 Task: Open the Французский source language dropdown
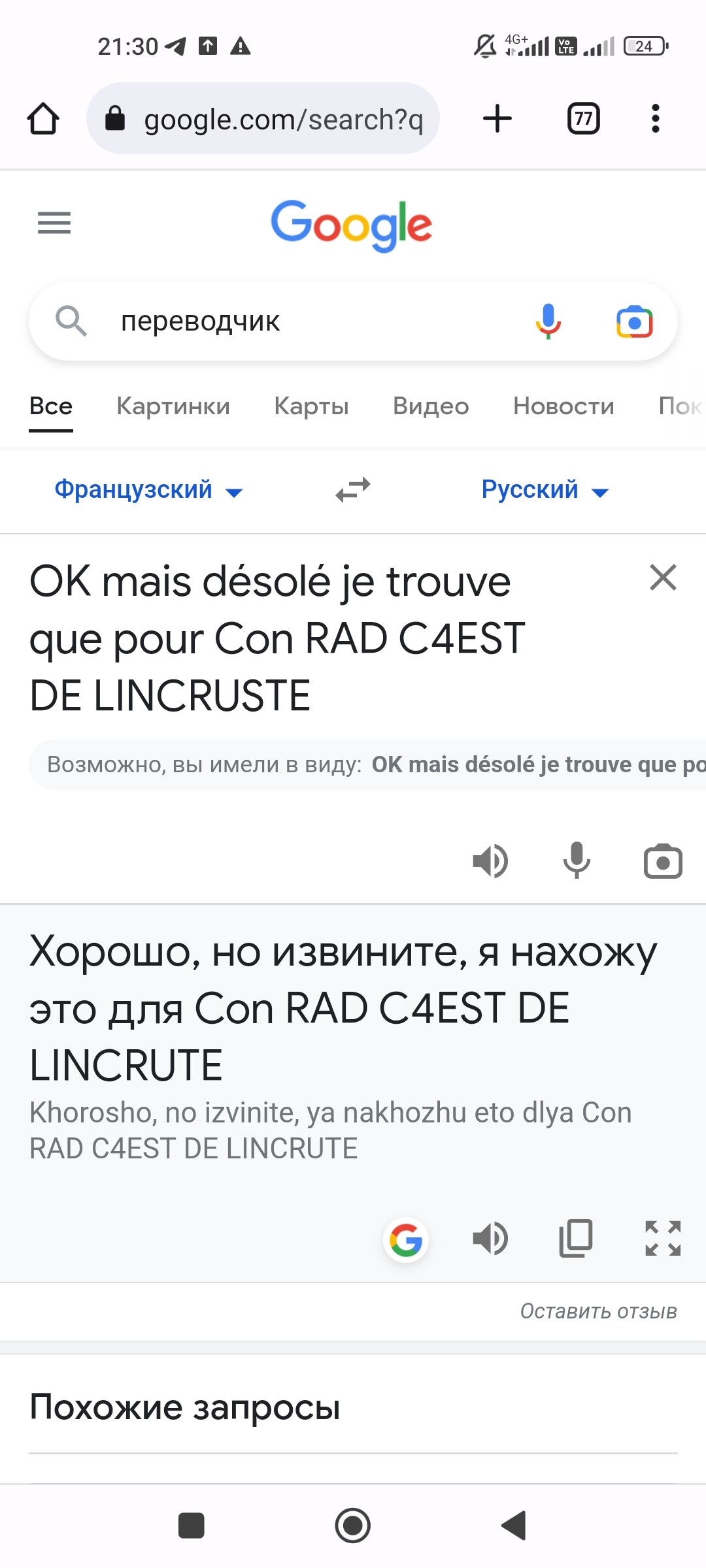(149, 489)
